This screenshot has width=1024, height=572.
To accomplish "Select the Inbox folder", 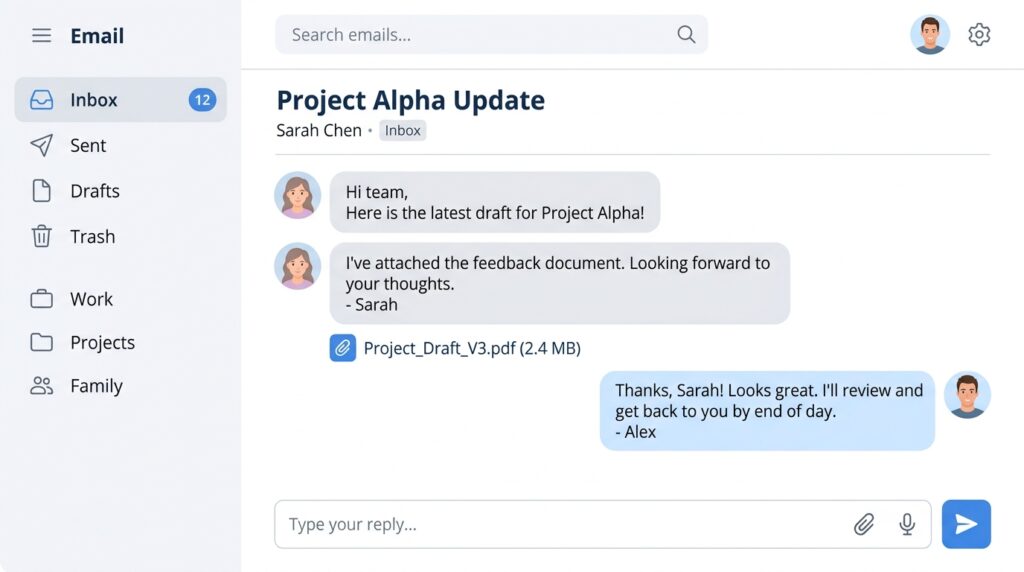I will [x=121, y=100].
